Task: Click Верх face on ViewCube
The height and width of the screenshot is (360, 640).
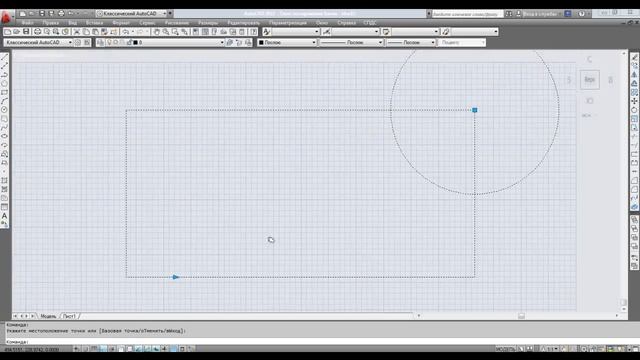Action: [590, 80]
